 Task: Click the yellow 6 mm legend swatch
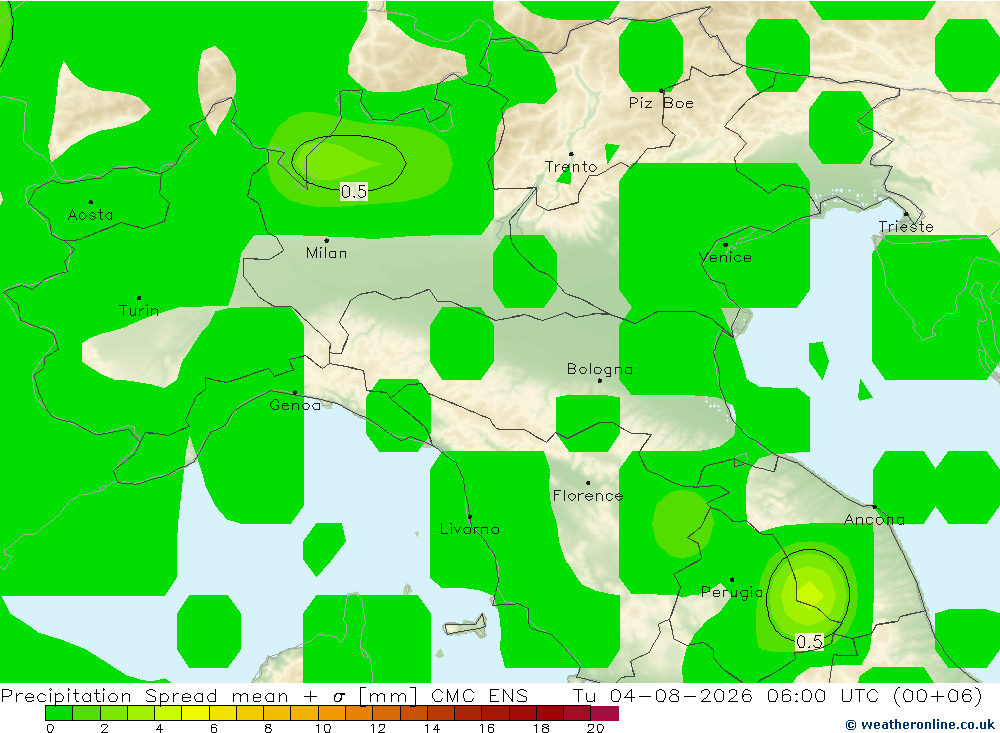pyautogui.click(x=223, y=713)
